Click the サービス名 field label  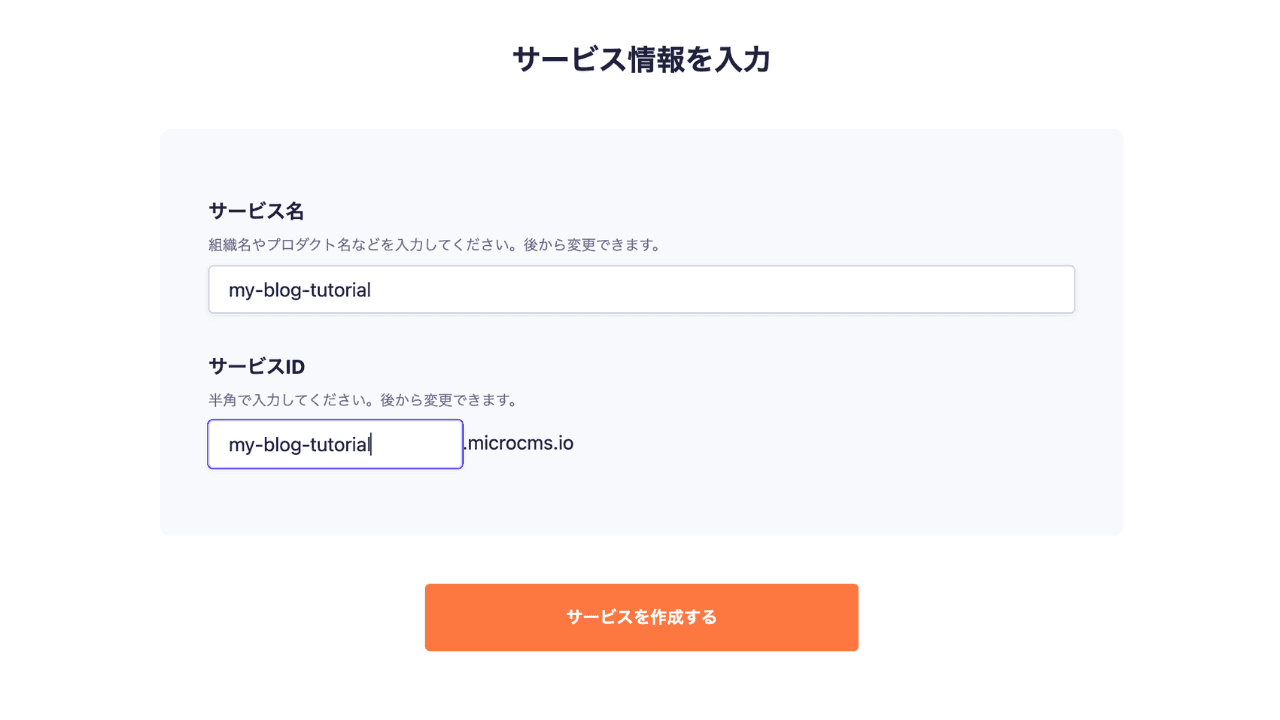click(256, 211)
